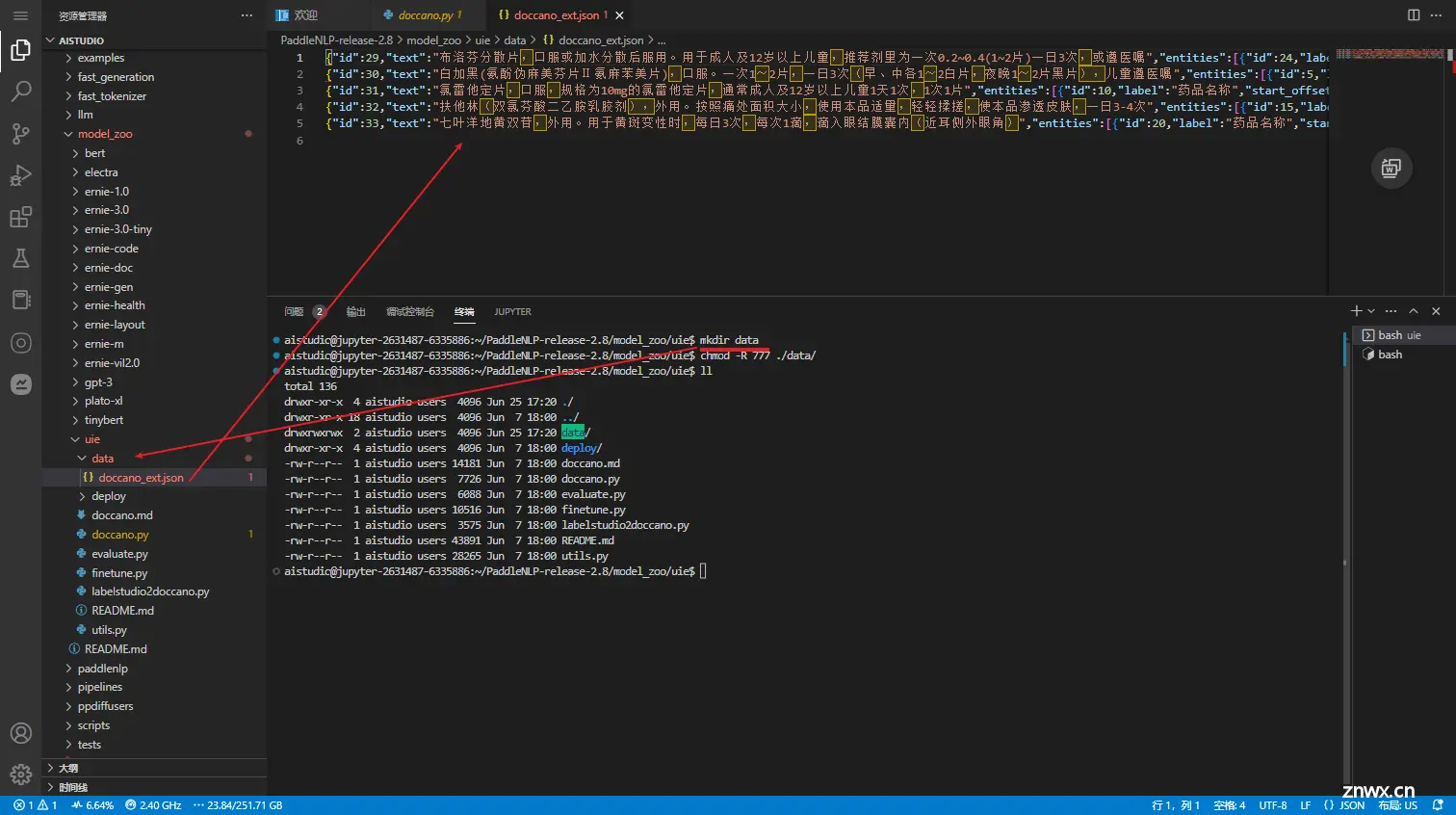Image resolution: width=1456 pixels, height=815 pixels.
Task: Click 空格: 4 indentation in status bar
Action: coord(1230,805)
